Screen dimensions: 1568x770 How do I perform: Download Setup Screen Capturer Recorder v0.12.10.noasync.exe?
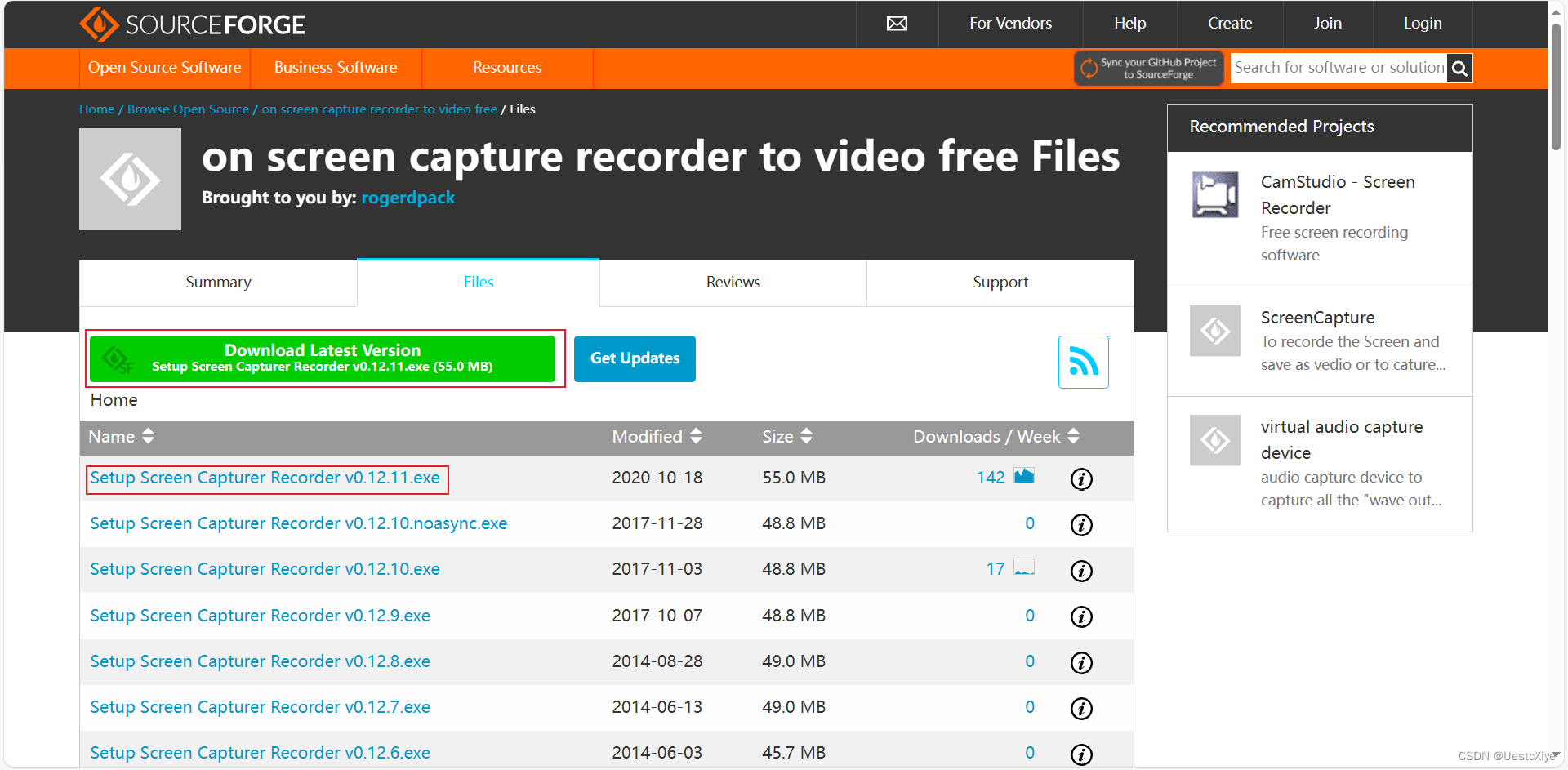click(x=299, y=523)
